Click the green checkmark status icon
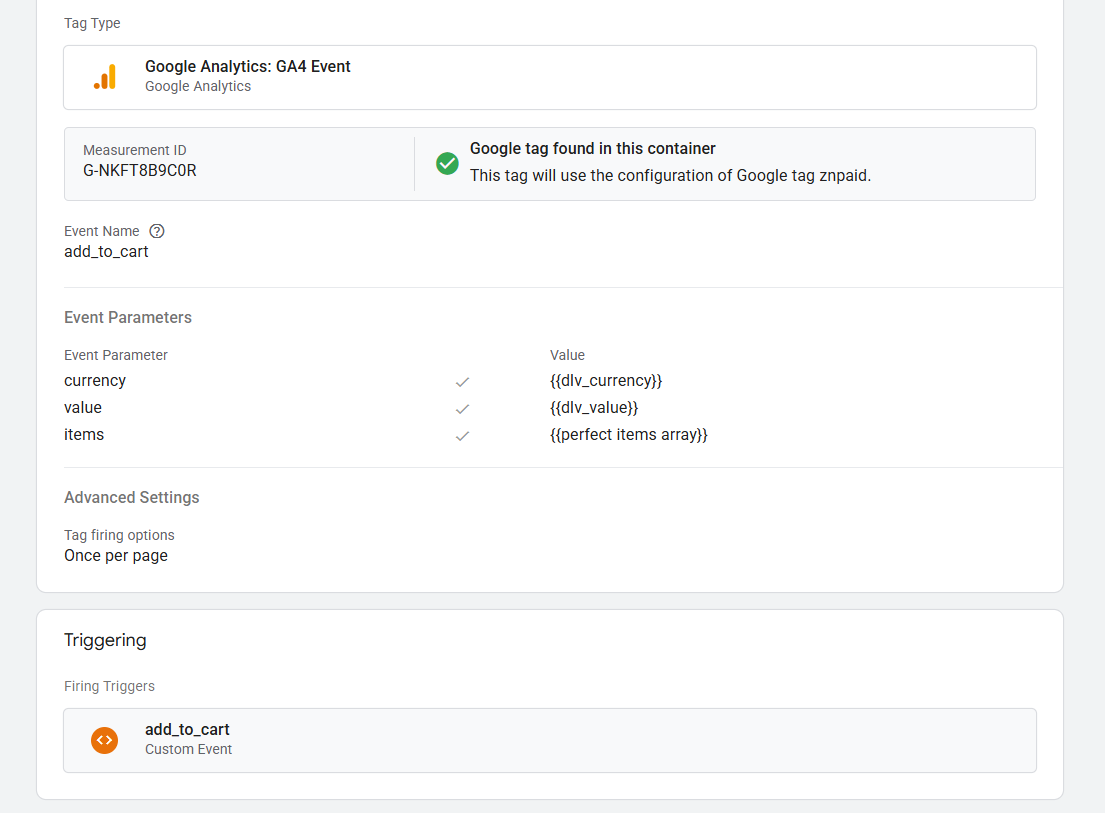The height and width of the screenshot is (813, 1105). (448, 163)
